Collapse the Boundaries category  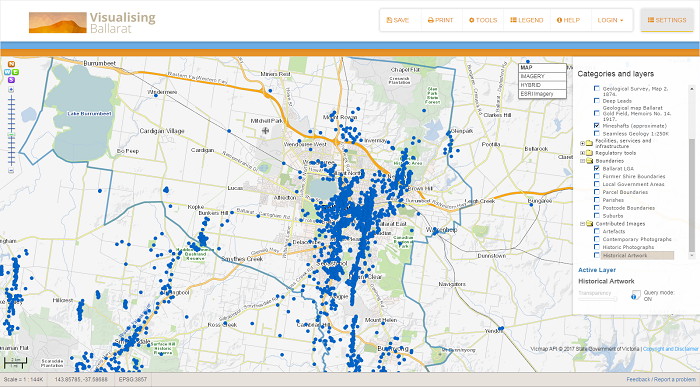(583, 161)
